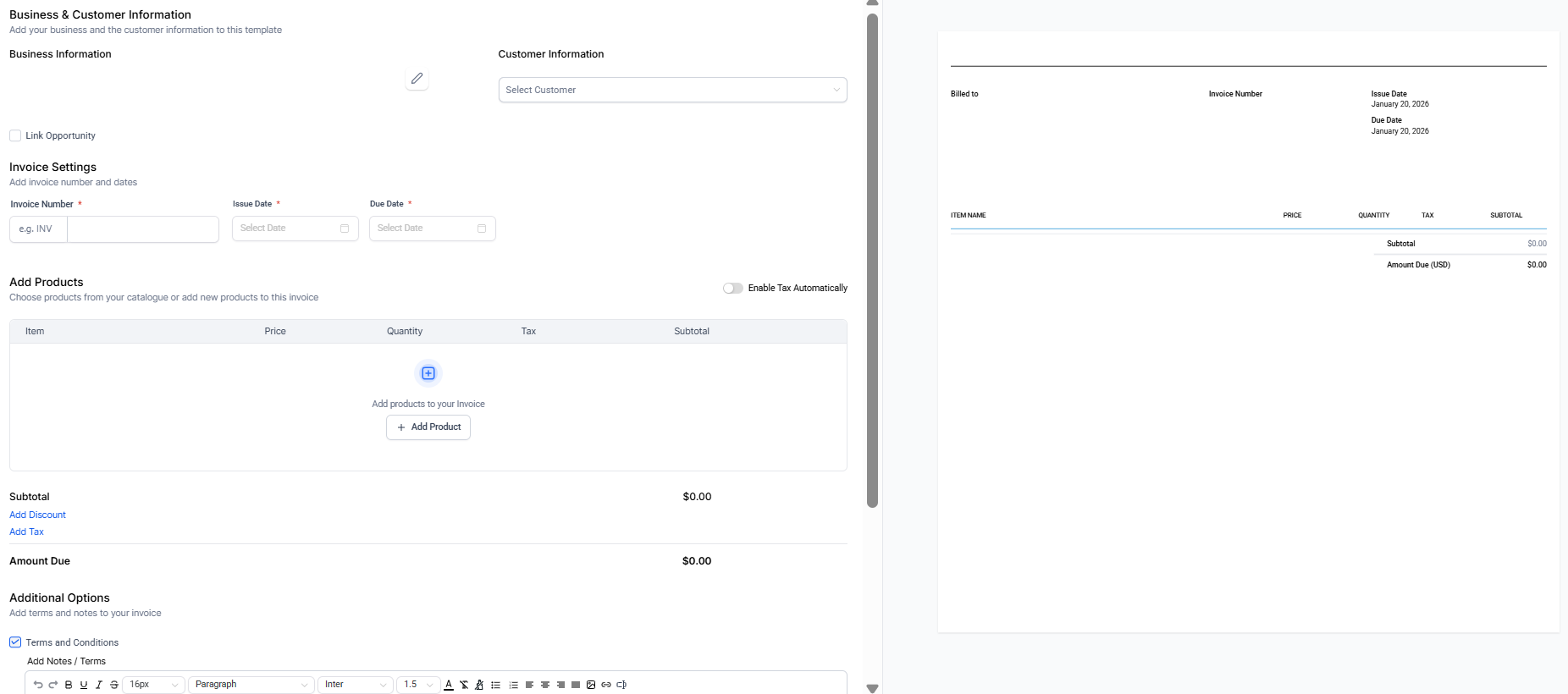
Task: Turn on Enable Tax Automatically switch
Action: click(733, 289)
